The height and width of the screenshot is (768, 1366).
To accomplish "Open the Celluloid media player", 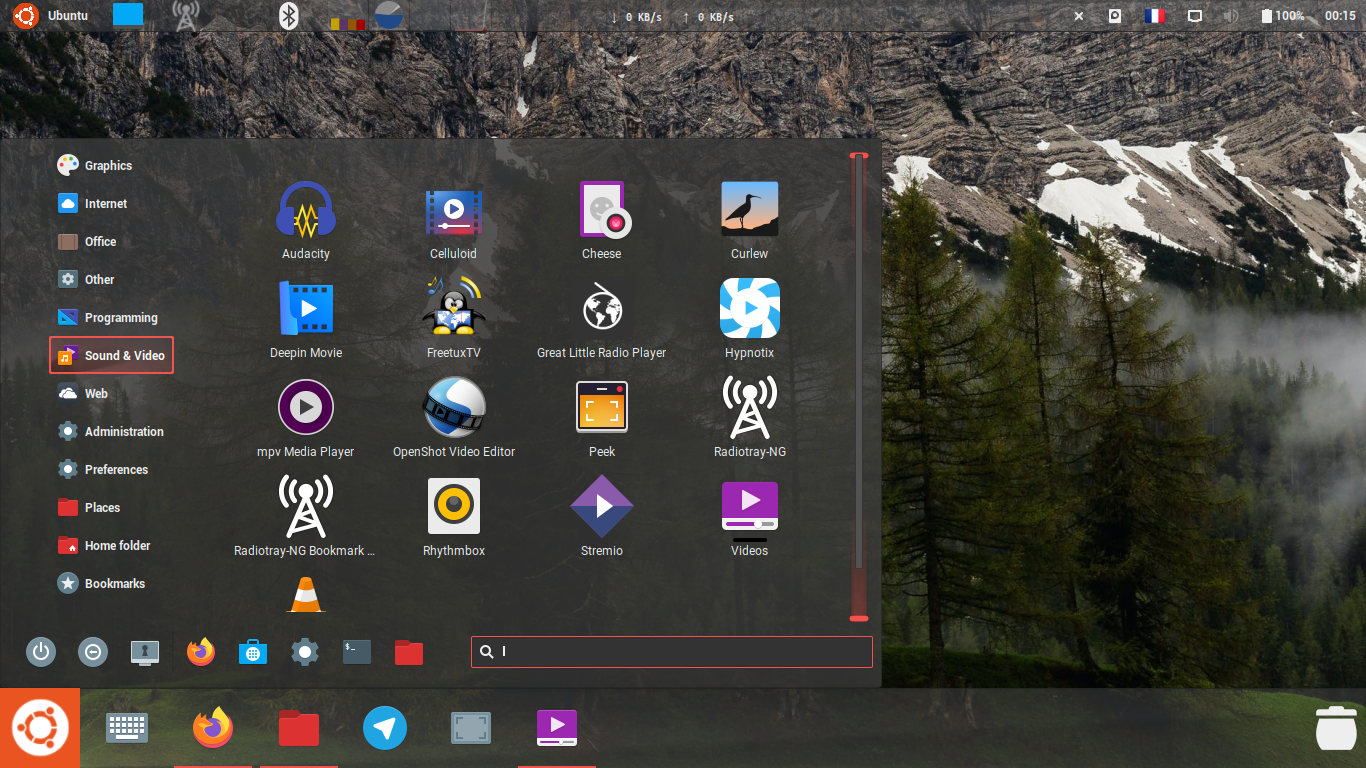I will tap(453, 221).
